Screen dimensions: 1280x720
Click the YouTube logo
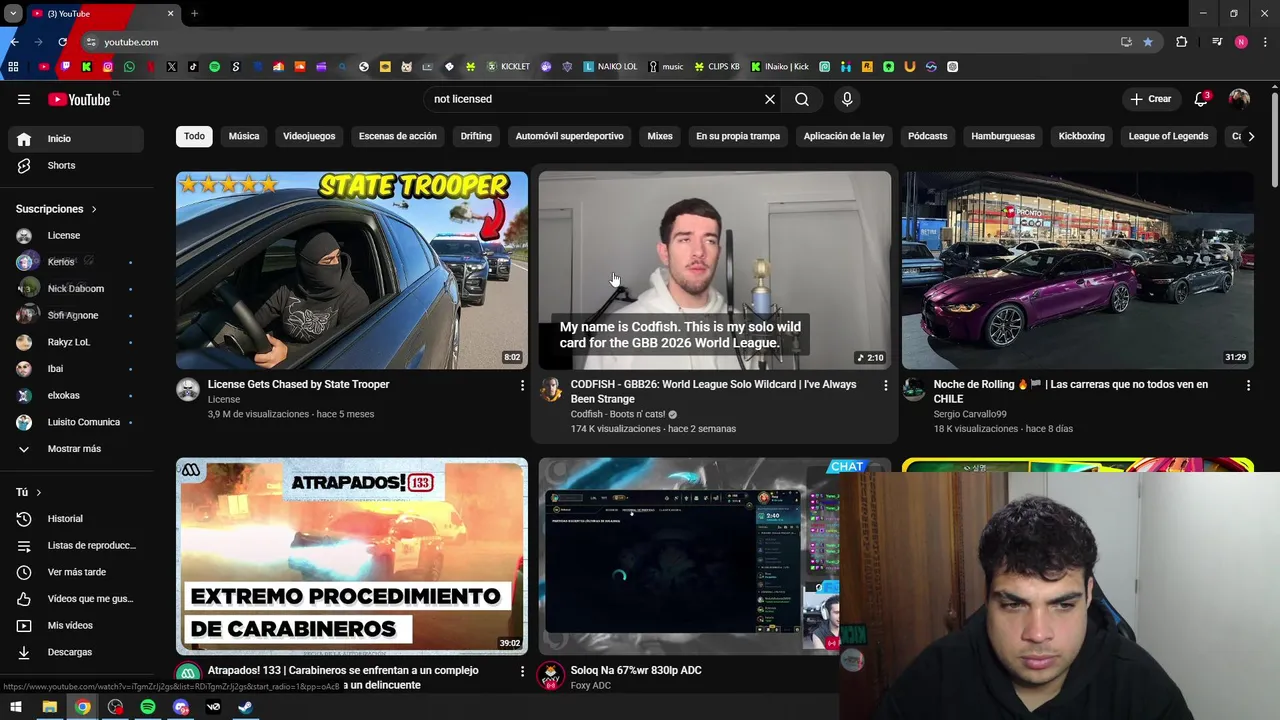click(80, 99)
